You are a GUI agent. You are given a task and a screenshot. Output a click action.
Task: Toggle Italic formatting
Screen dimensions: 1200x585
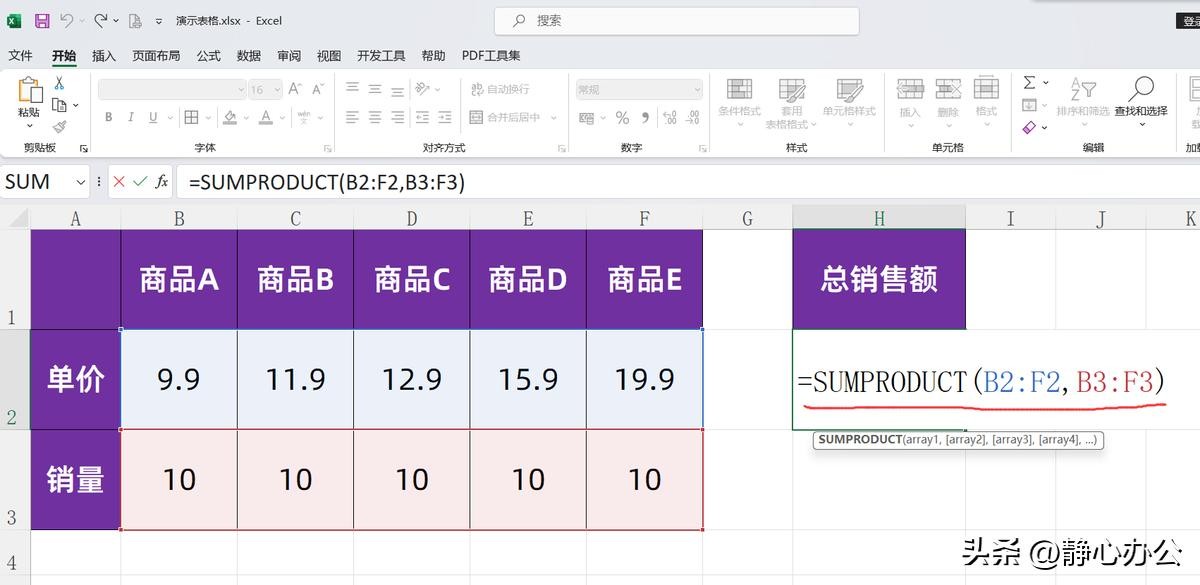coord(131,118)
